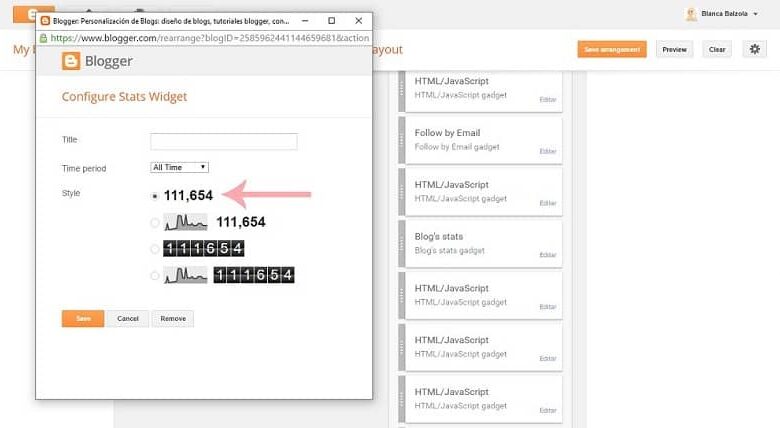
Task: Select the plain number 111,654 style
Action: (x=155, y=196)
